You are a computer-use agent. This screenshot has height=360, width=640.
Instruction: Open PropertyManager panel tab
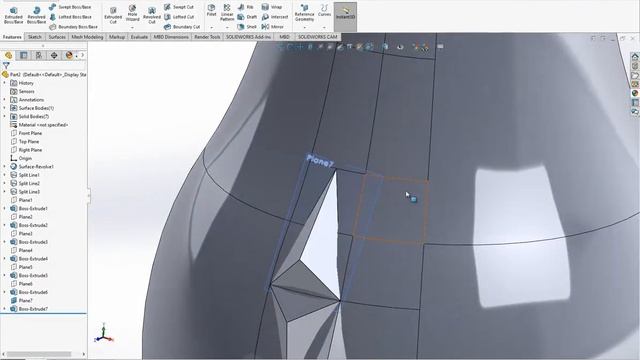pyautogui.click(x=24, y=55)
